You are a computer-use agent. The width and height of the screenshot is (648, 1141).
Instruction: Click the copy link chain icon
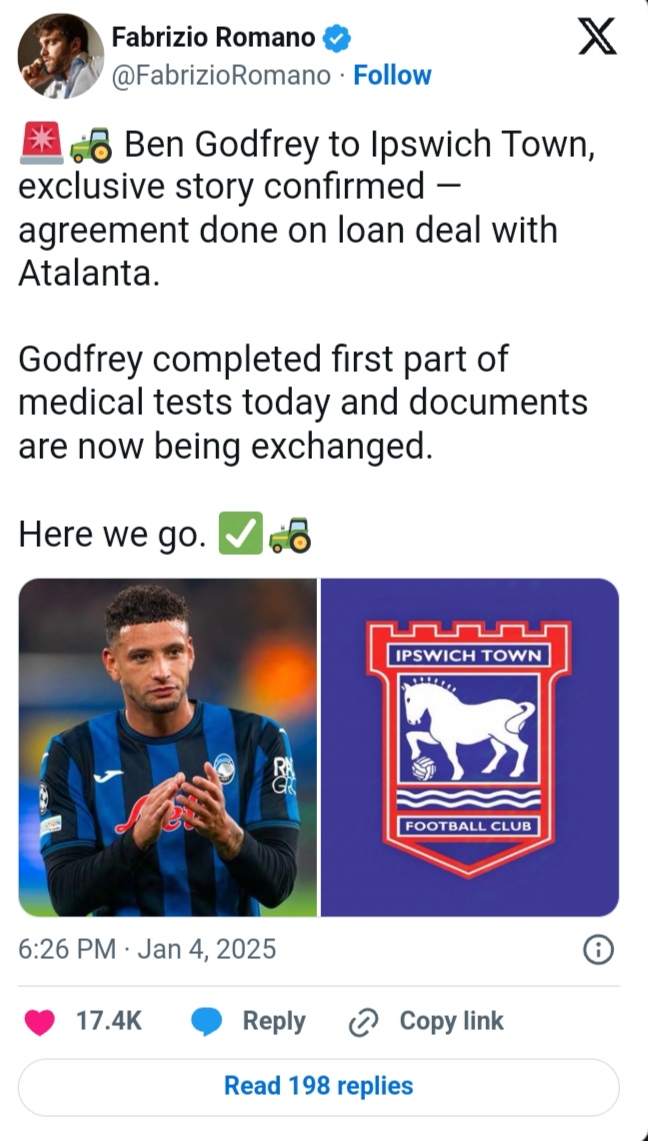pyautogui.click(x=360, y=1021)
